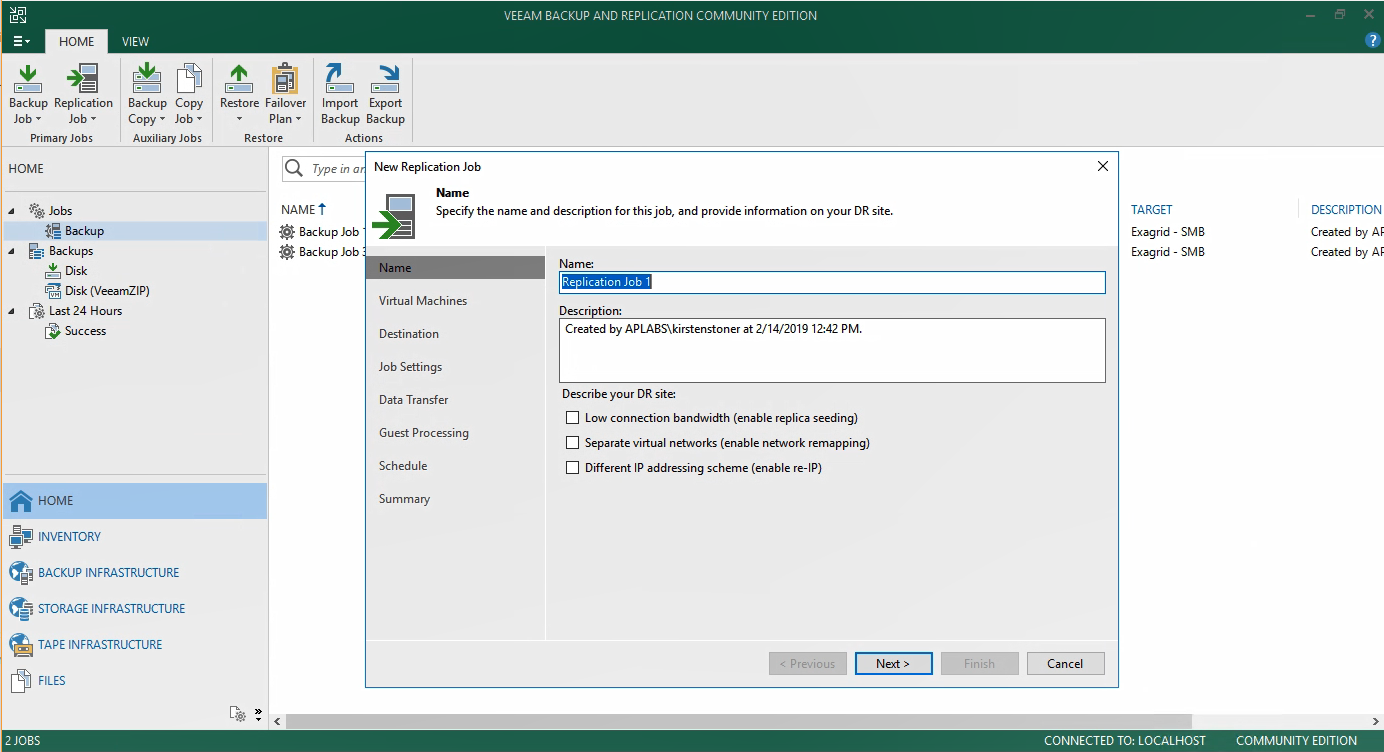Click the job Name input field
The width and height of the screenshot is (1384, 752).
coord(832,282)
